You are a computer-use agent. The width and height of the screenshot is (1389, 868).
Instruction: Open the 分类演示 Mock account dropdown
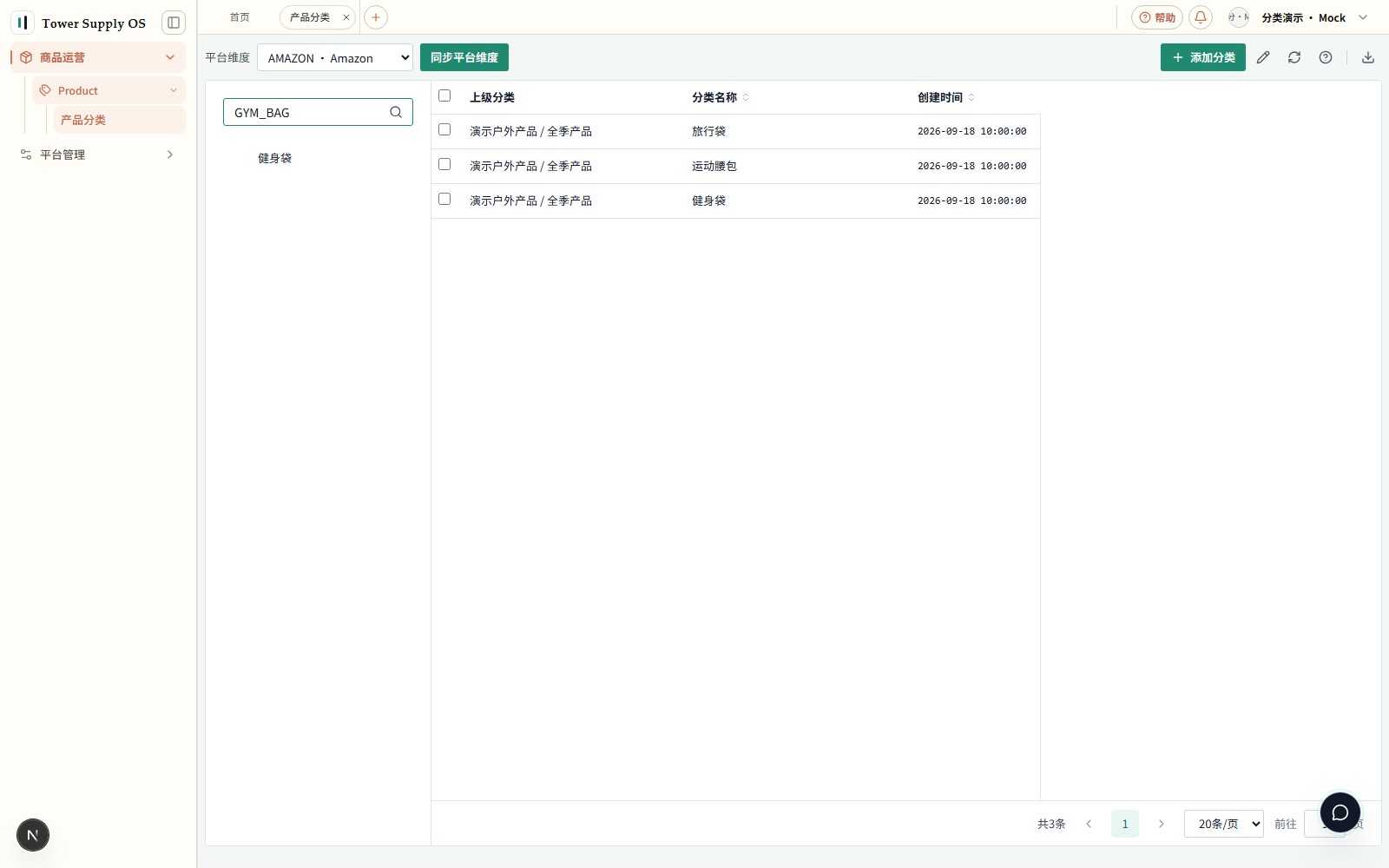pyautogui.click(x=1313, y=17)
